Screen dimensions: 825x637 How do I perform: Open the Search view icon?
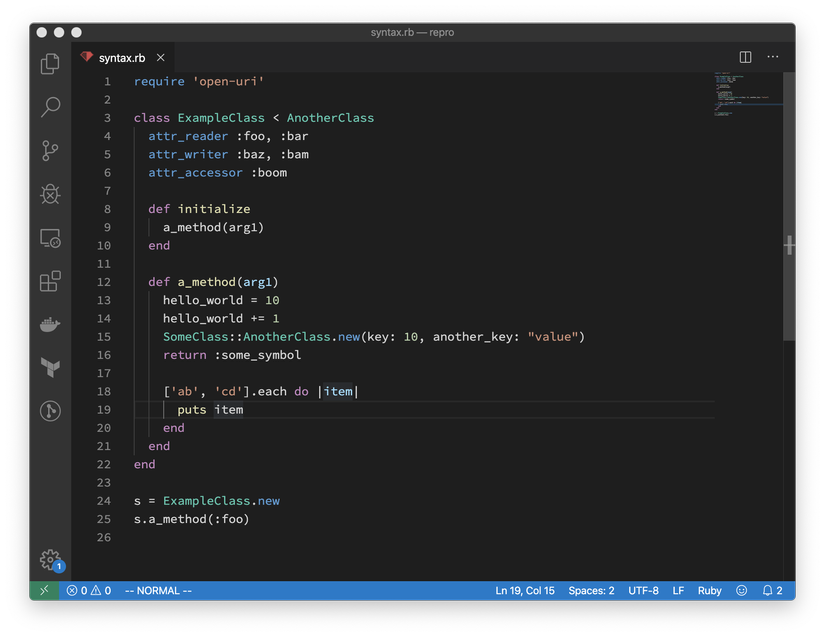point(50,107)
